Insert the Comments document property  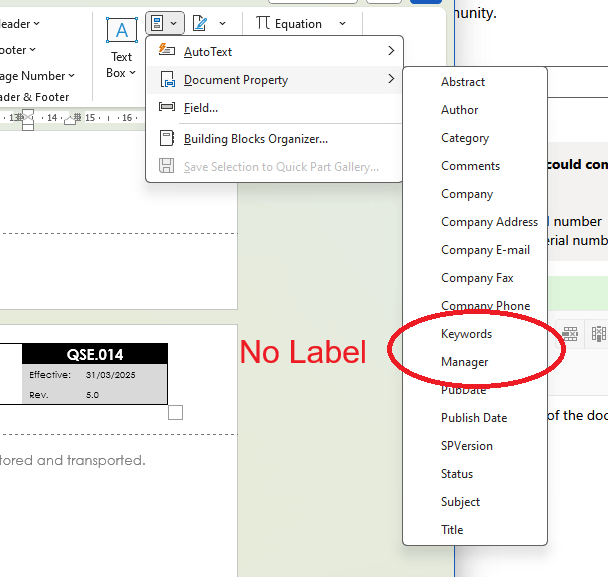click(x=475, y=166)
